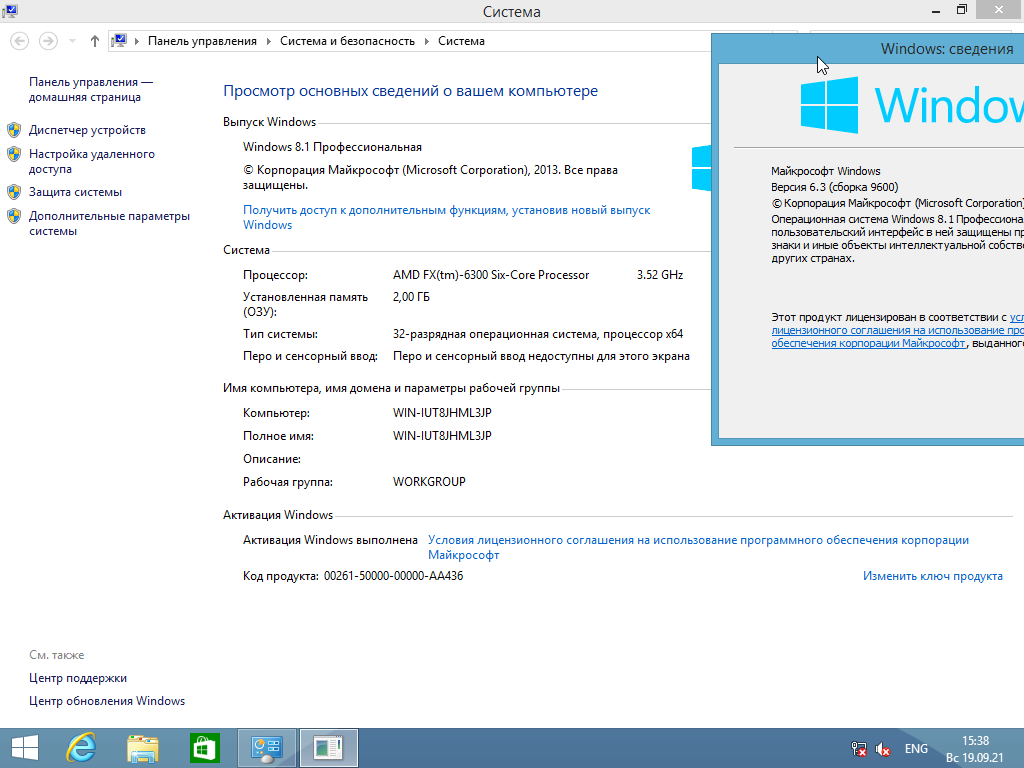Open Панель управления — домашняя страница link
Viewport: 1024px width, 768px height.
pyautogui.click(x=91, y=89)
